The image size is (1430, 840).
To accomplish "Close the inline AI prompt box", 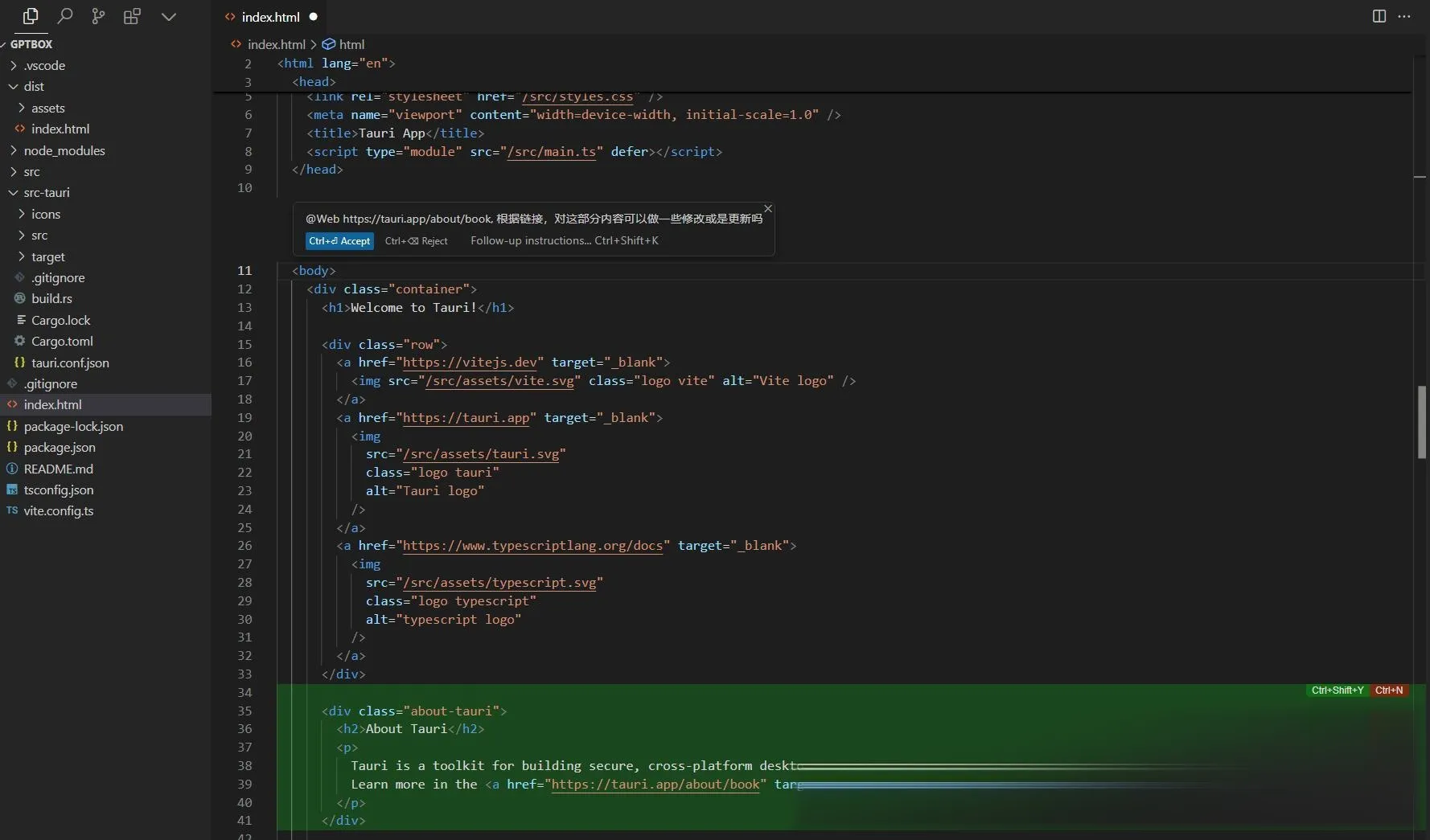I will (768, 209).
